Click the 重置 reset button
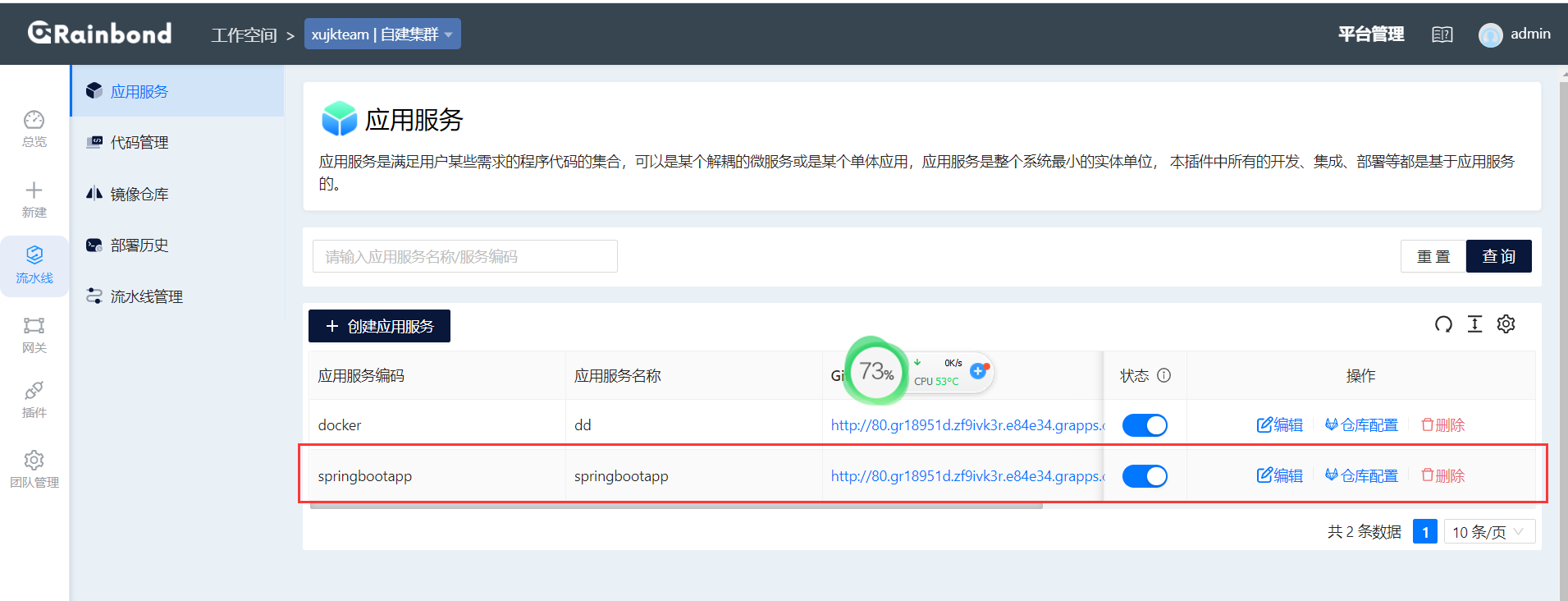The height and width of the screenshot is (601, 1568). pos(1433,256)
